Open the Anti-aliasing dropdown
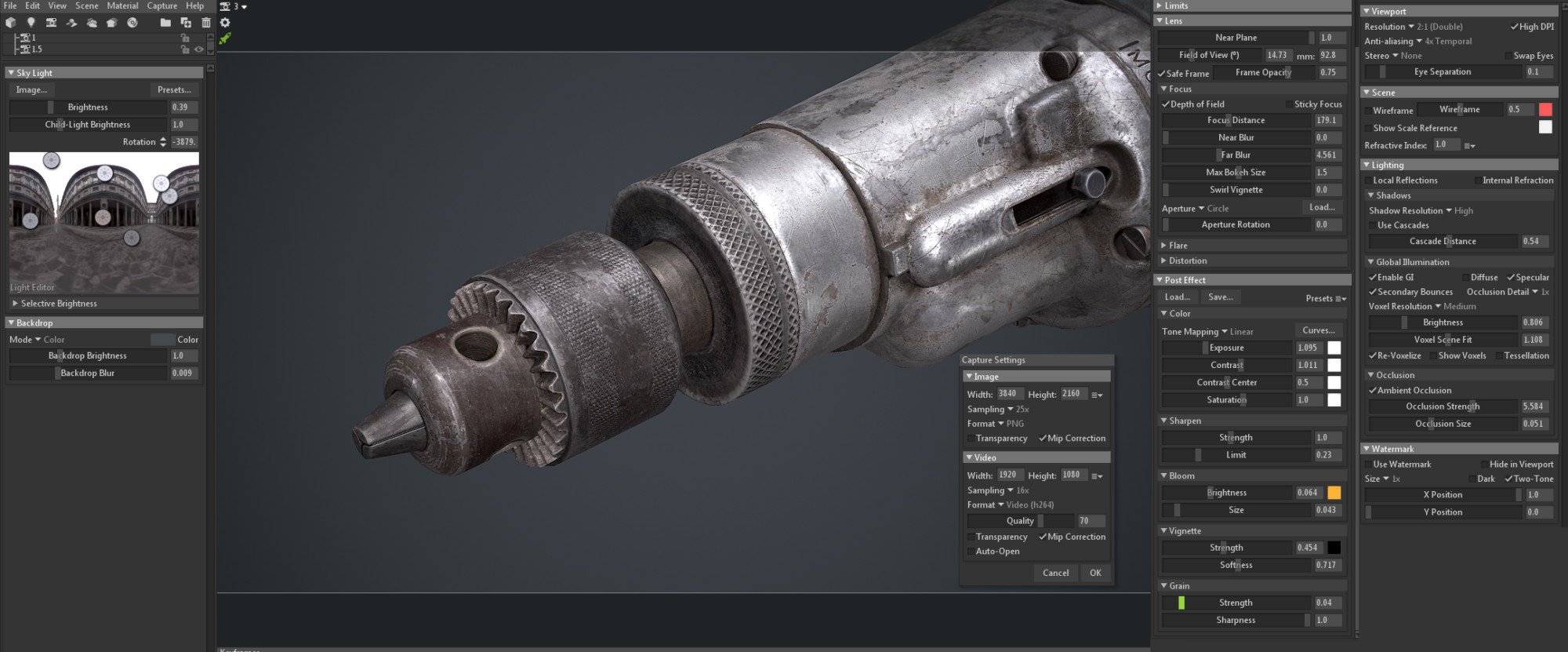Image resolution: width=1568 pixels, height=652 pixels. click(x=1418, y=42)
